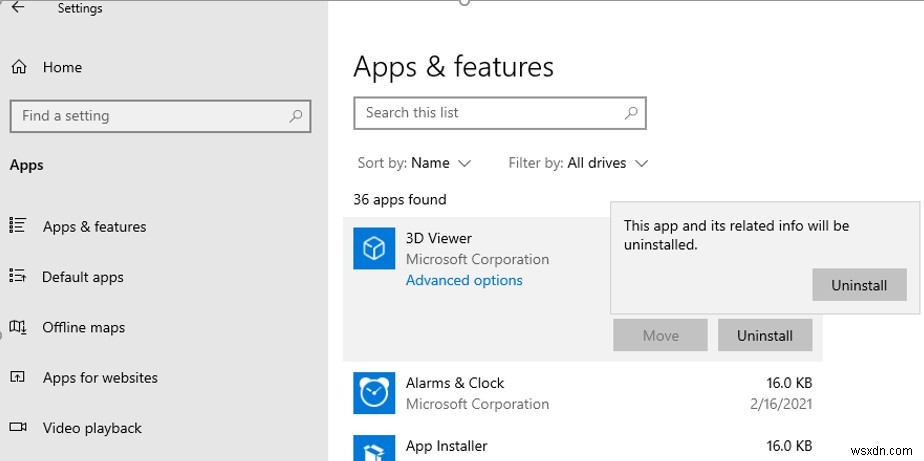Open the Filter by All drives dropdown
Viewport: 924px width, 461px height.
tap(578, 163)
